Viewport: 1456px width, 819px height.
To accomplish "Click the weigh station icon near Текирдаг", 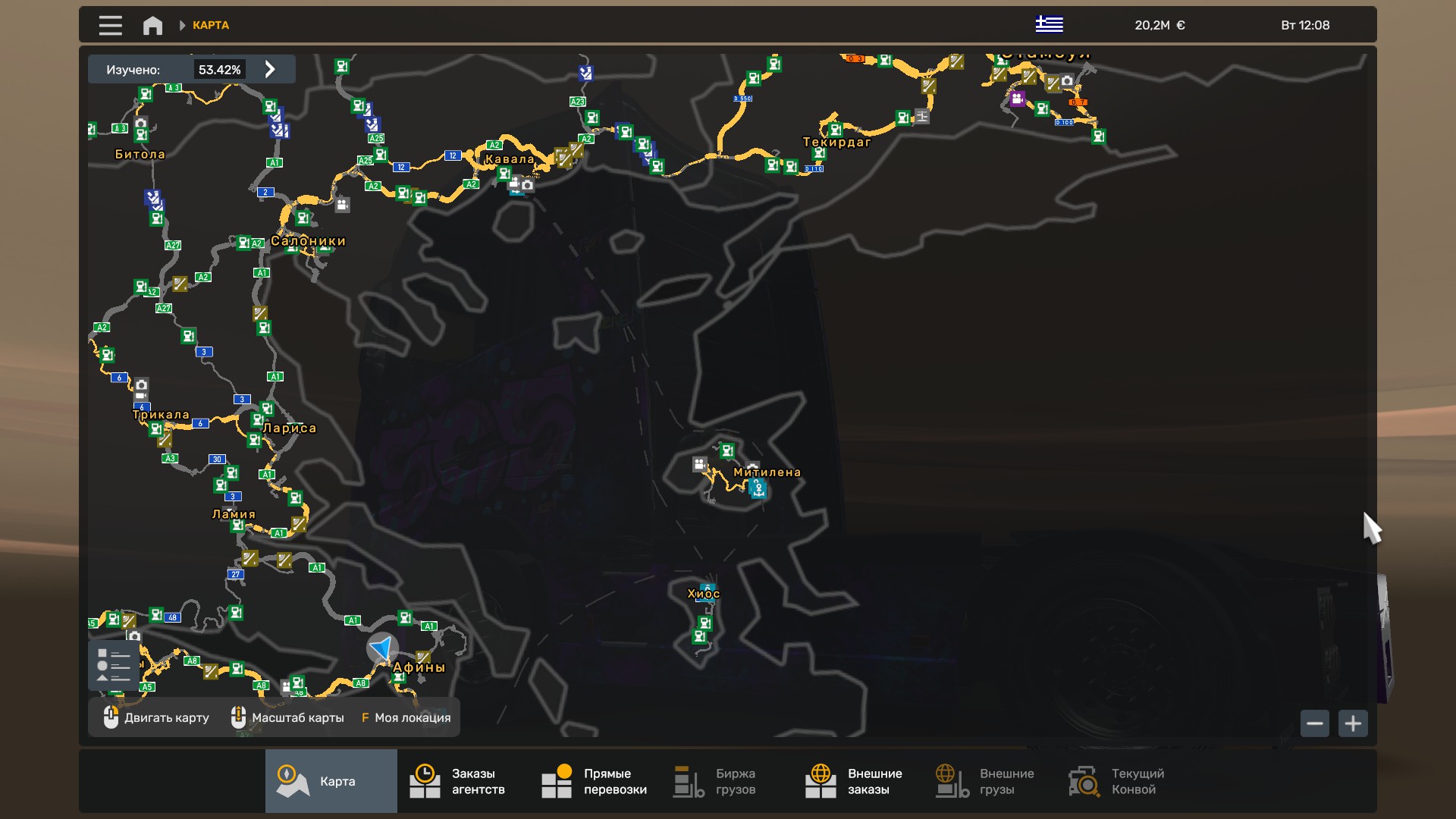I will pyautogui.click(x=922, y=116).
